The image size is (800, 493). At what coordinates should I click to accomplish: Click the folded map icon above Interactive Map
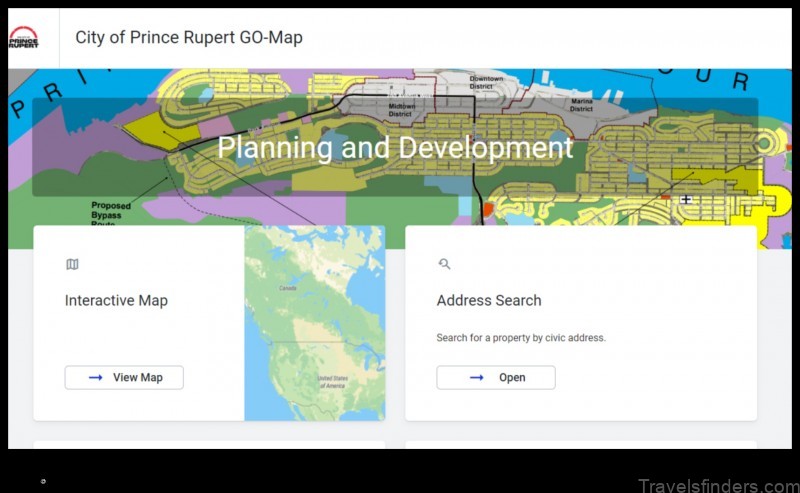tap(72, 264)
